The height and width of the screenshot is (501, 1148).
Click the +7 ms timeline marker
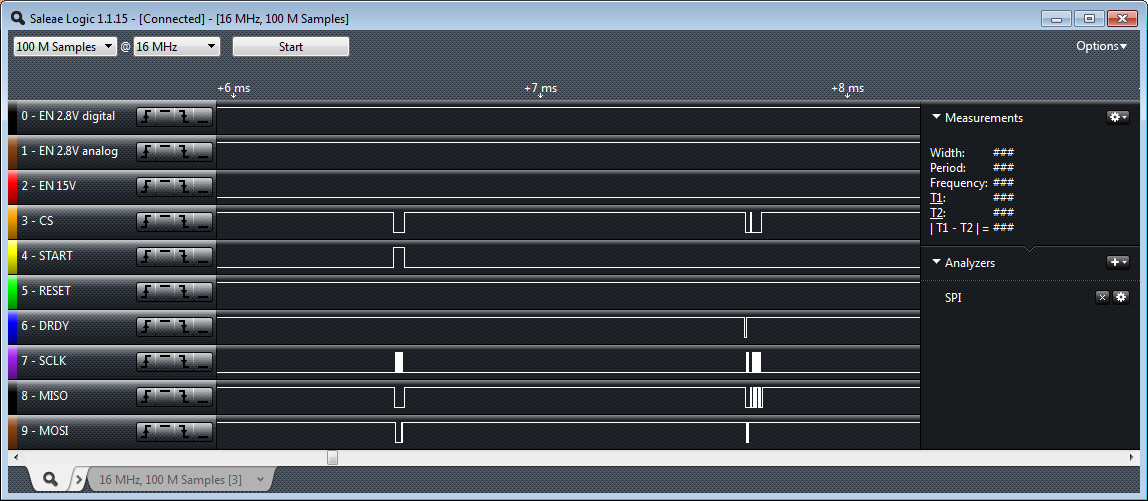point(540,88)
